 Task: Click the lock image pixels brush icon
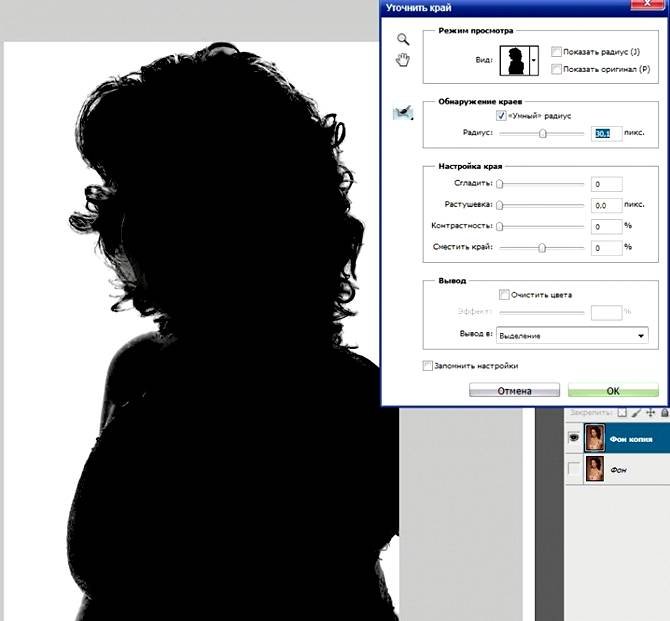(635, 412)
